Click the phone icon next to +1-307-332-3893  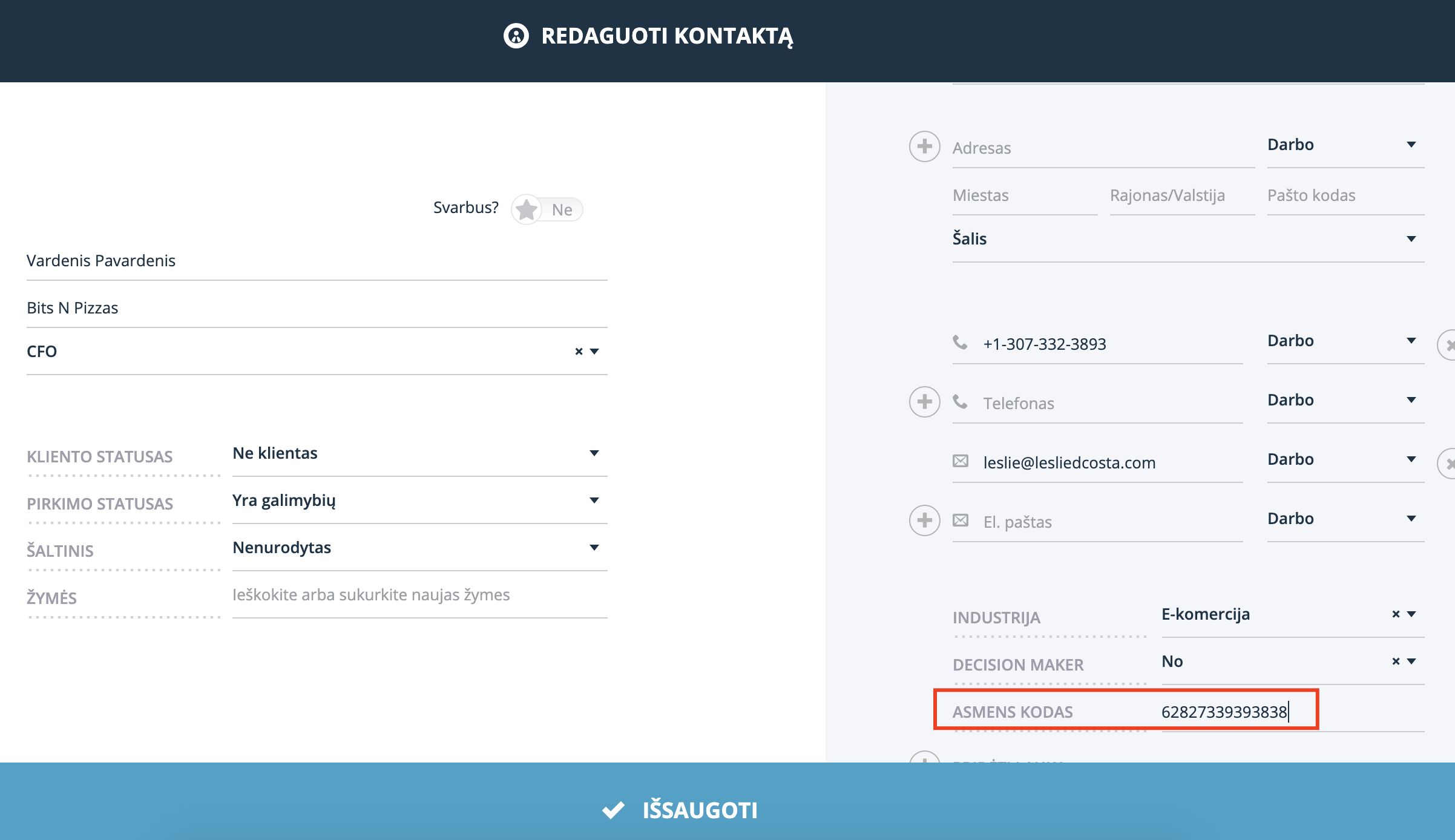[x=960, y=343]
